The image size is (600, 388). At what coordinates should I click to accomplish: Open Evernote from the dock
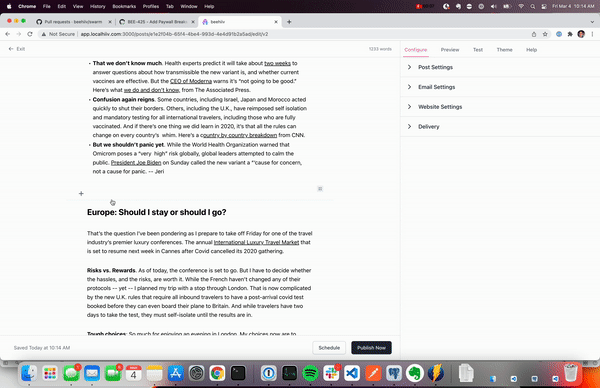414,373
